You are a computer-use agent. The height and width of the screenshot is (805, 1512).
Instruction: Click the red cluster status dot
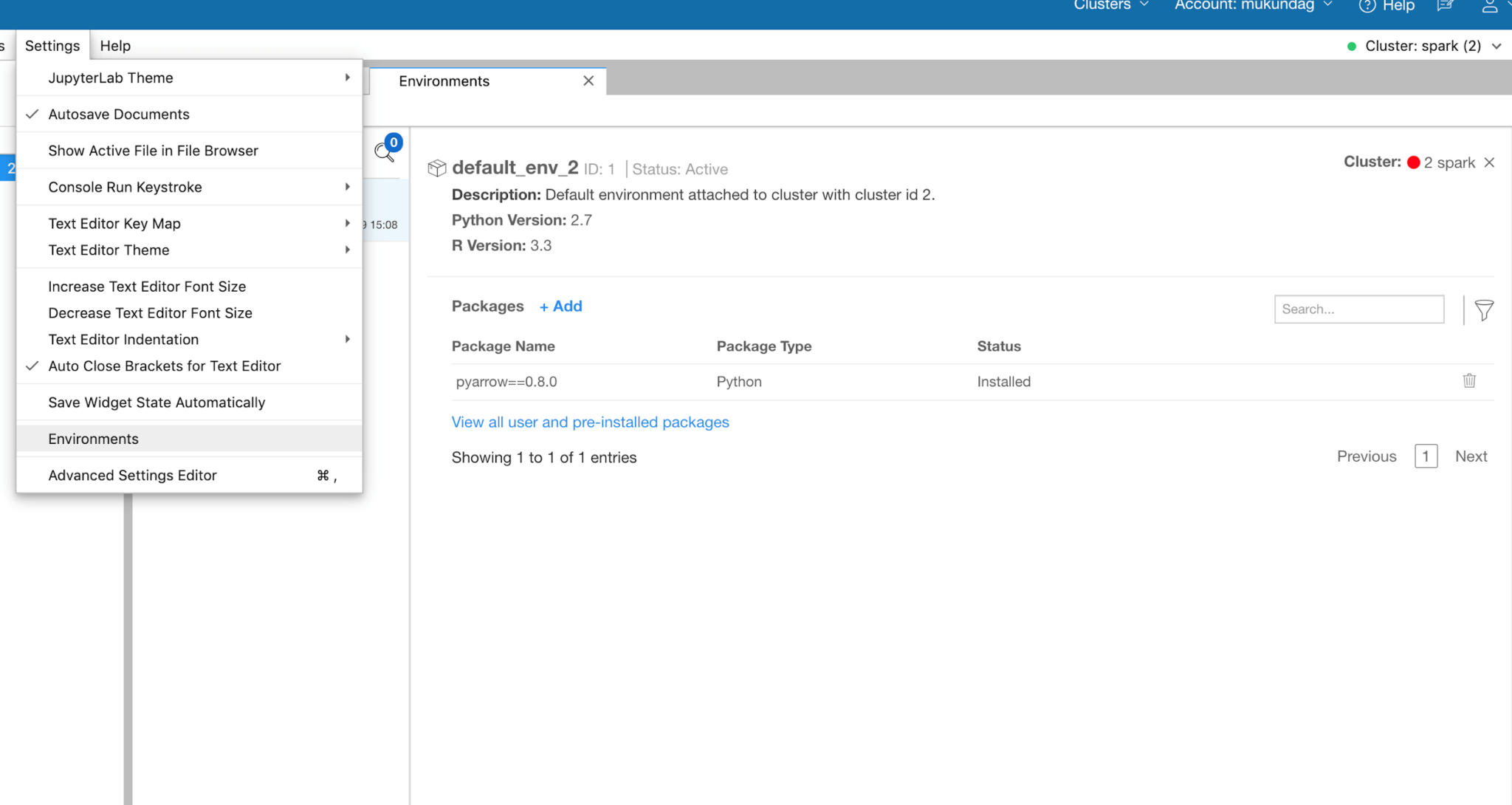(x=1414, y=162)
